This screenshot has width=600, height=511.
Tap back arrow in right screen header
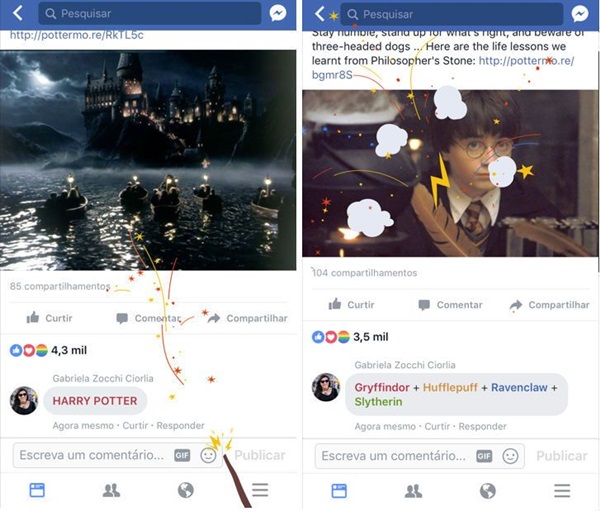pyautogui.click(x=320, y=14)
